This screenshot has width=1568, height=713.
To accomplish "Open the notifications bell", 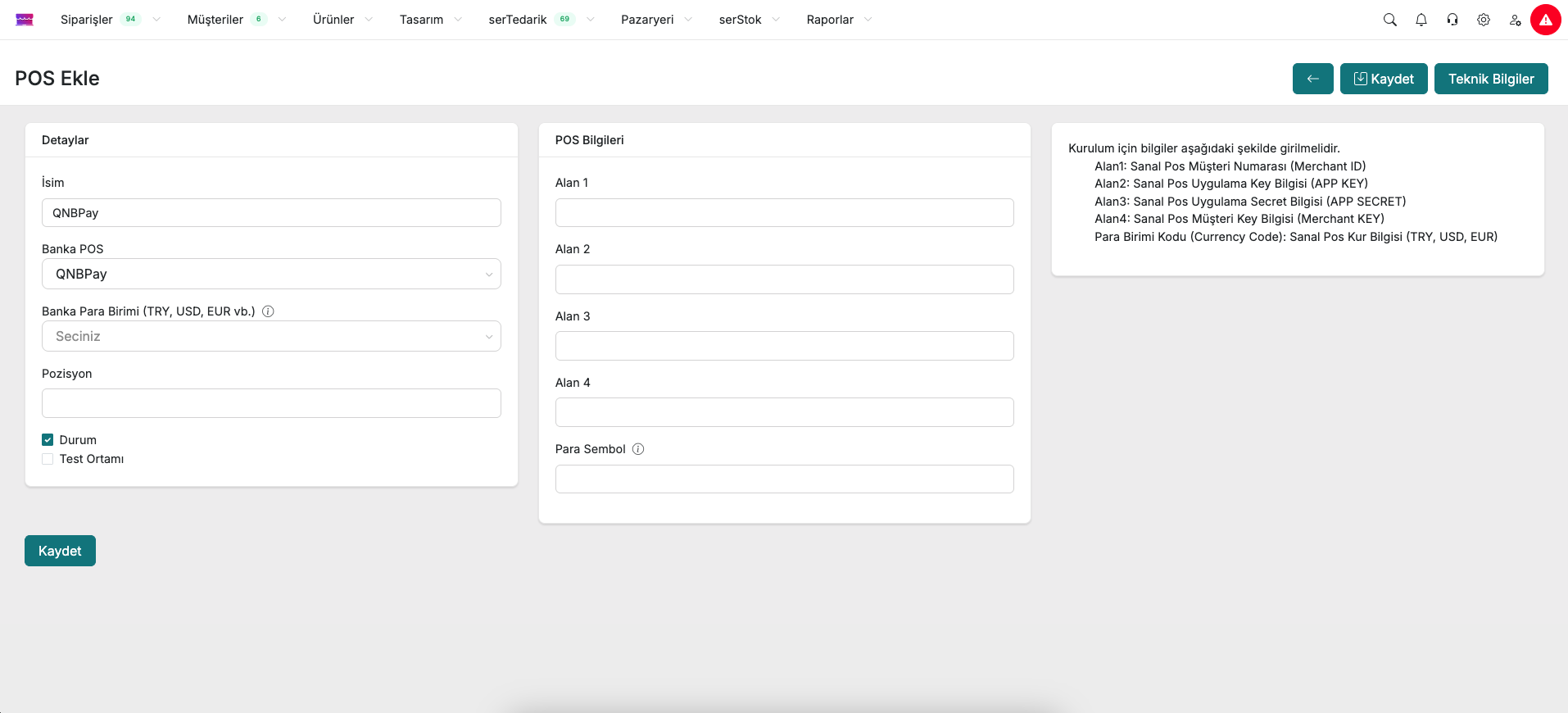I will [1421, 20].
